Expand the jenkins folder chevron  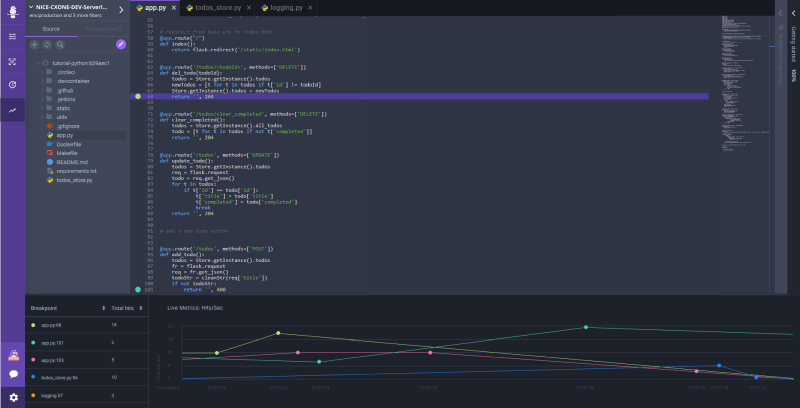(x=42, y=99)
